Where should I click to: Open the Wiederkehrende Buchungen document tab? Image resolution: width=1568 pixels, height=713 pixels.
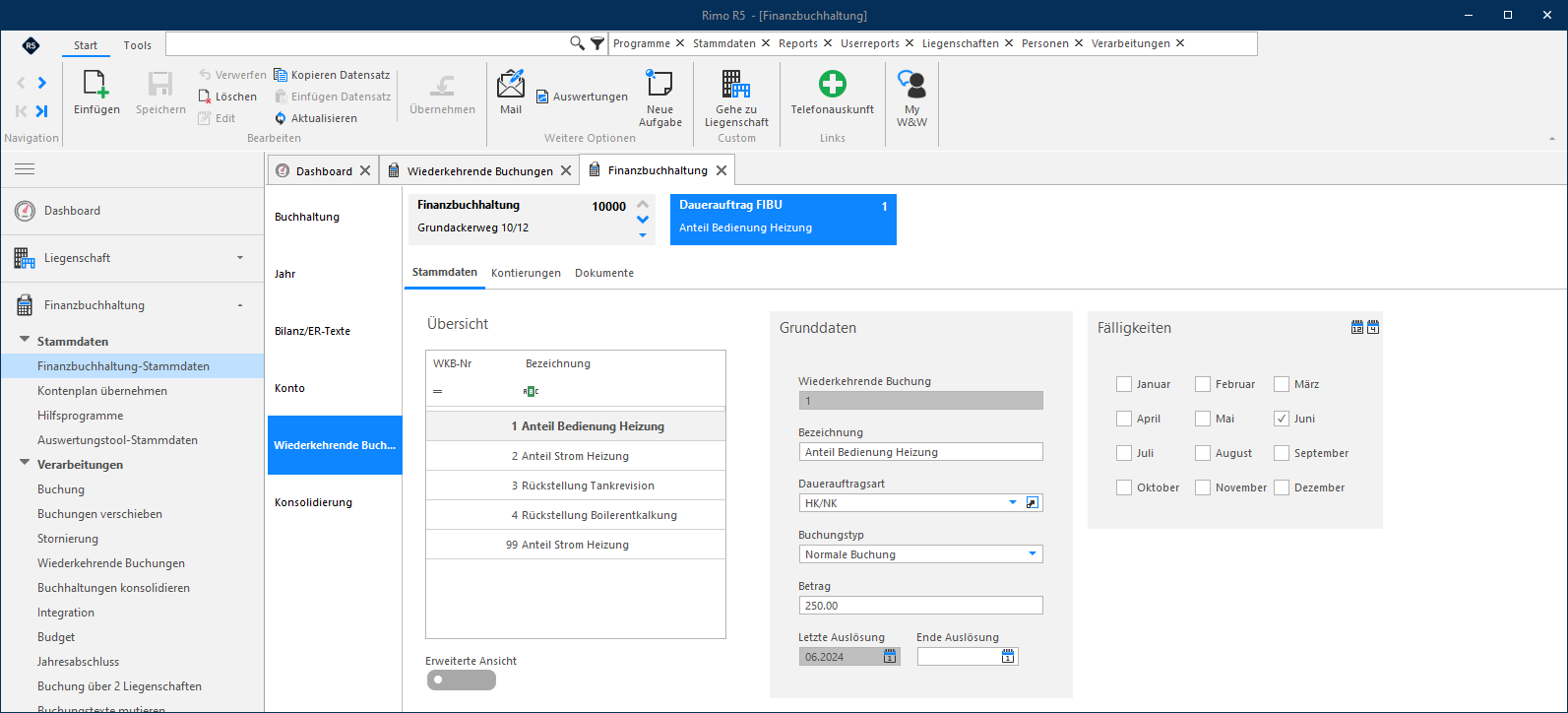point(480,170)
